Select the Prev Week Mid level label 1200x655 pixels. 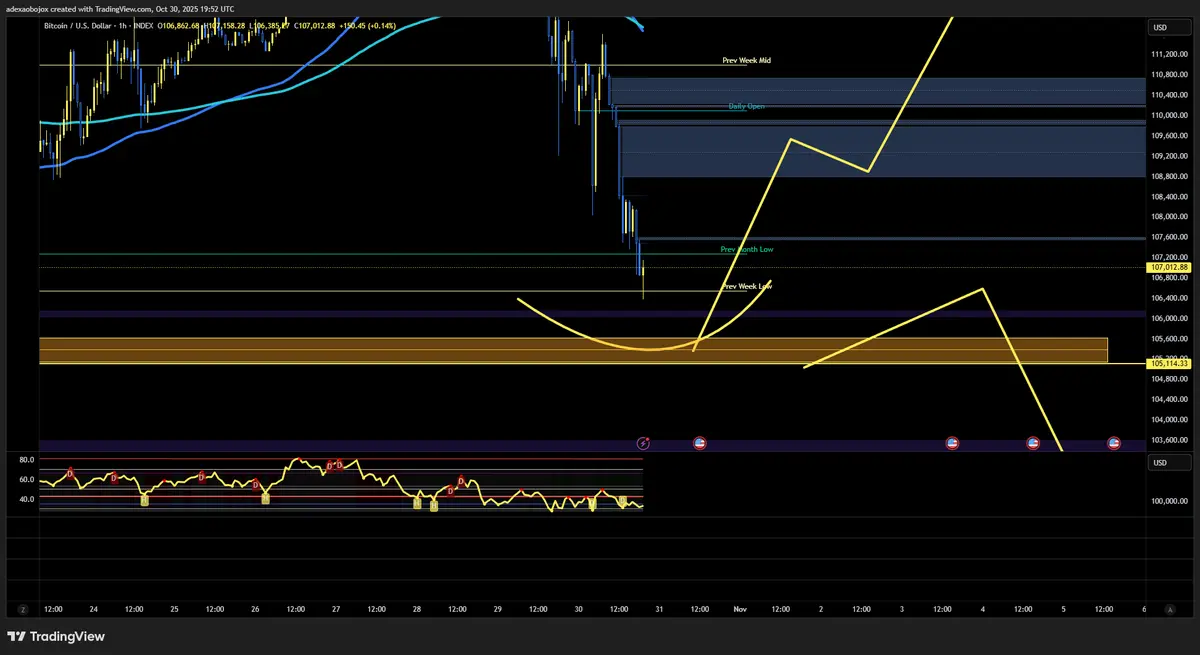coord(746,60)
